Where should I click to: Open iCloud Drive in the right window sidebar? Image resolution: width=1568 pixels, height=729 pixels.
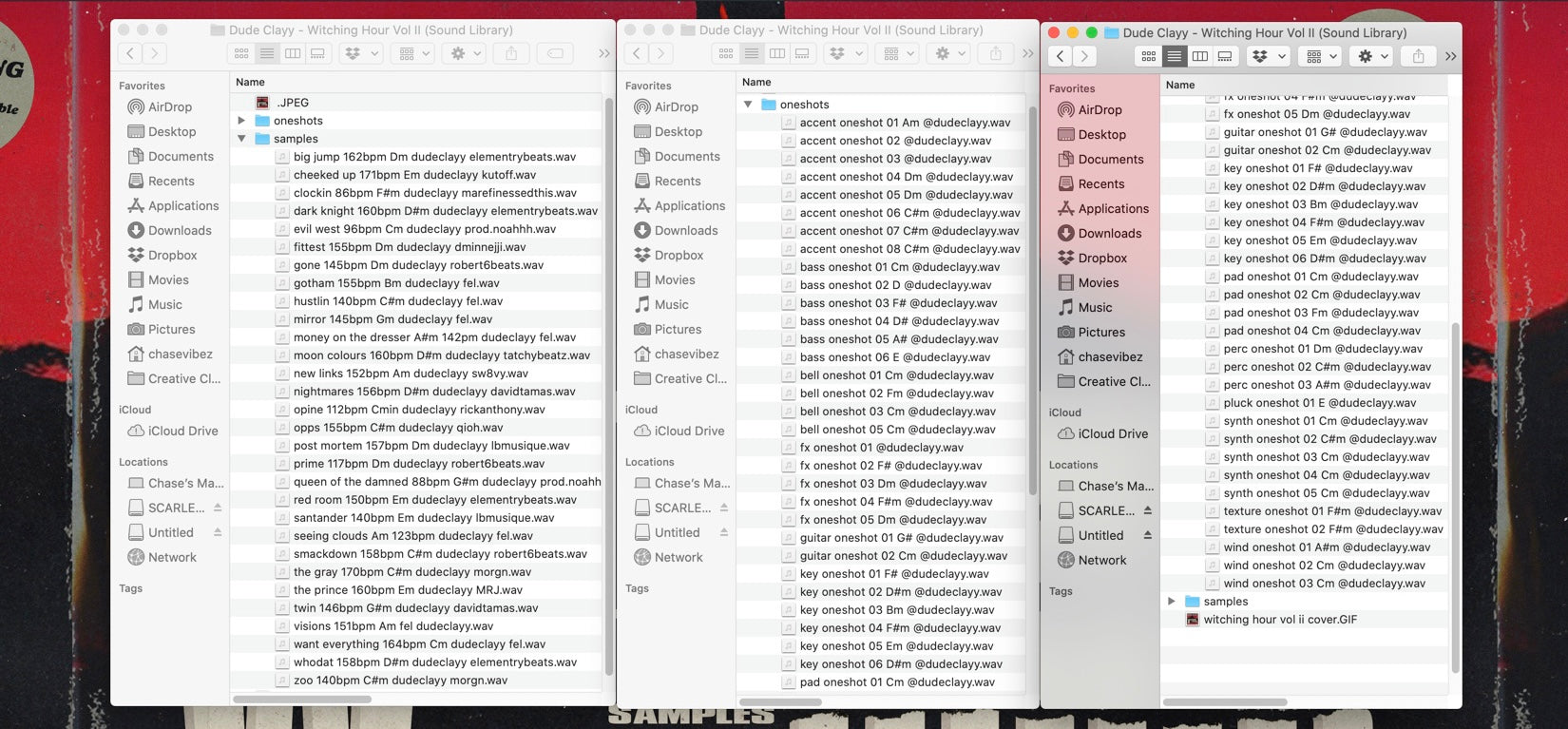(x=1112, y=434)
